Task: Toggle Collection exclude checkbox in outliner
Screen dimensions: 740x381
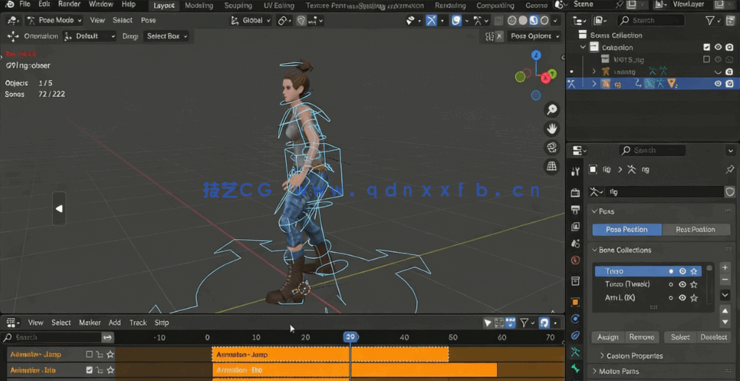Action: (x=706, y=47)
